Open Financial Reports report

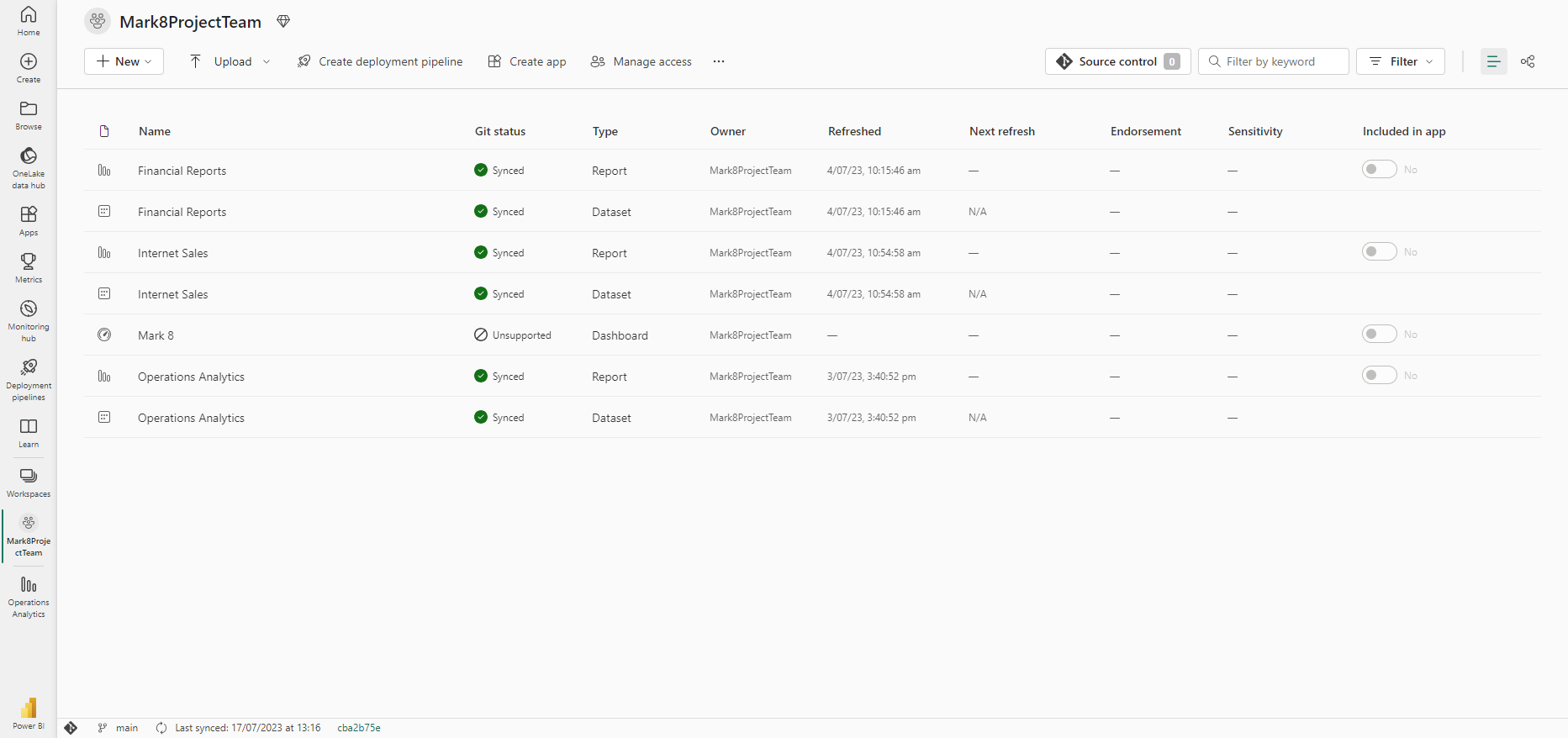[182, 171]
